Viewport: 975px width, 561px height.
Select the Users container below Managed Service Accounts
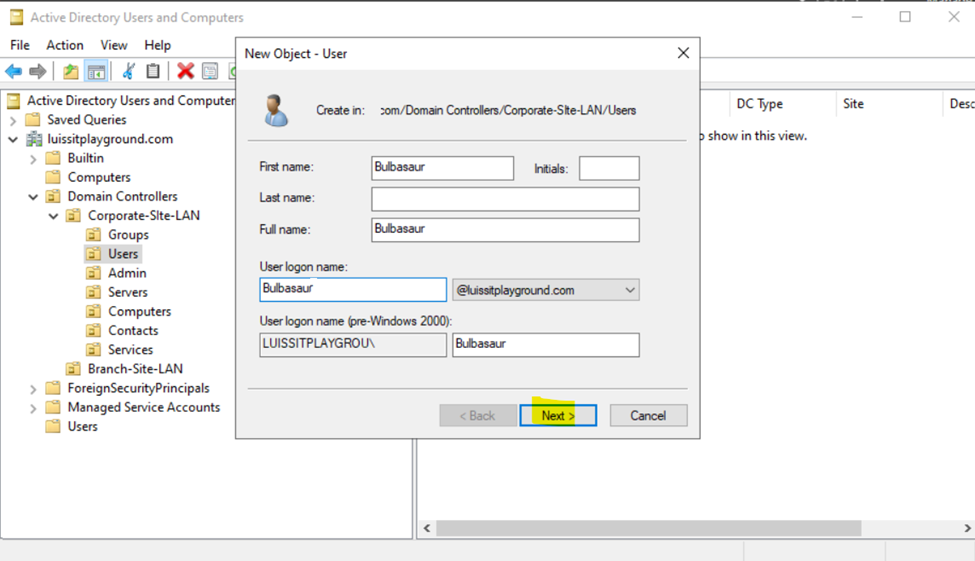[82, 427]
